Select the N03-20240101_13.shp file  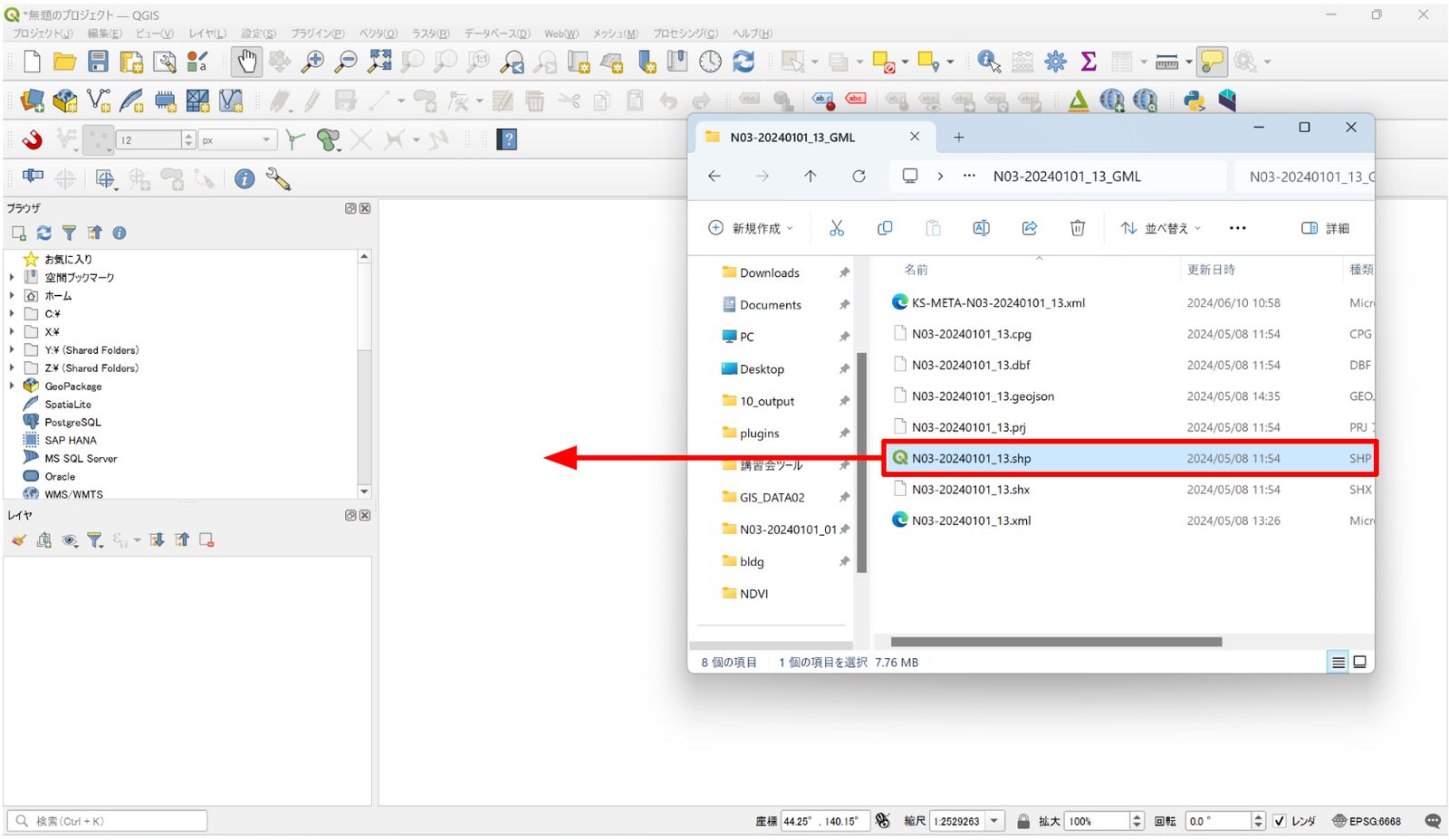coord(1129,458)
